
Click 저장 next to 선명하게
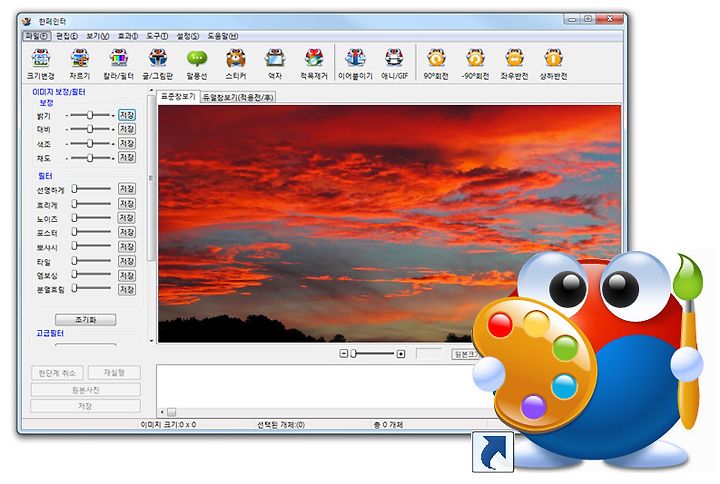point(127,189)
